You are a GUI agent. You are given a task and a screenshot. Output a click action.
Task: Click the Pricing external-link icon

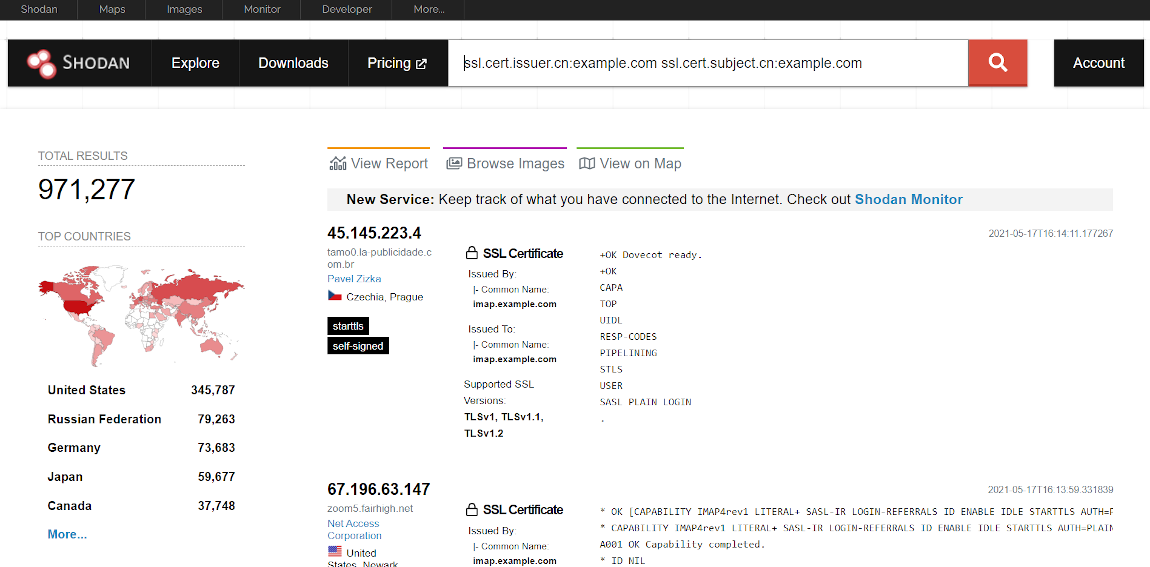[421, 64]
